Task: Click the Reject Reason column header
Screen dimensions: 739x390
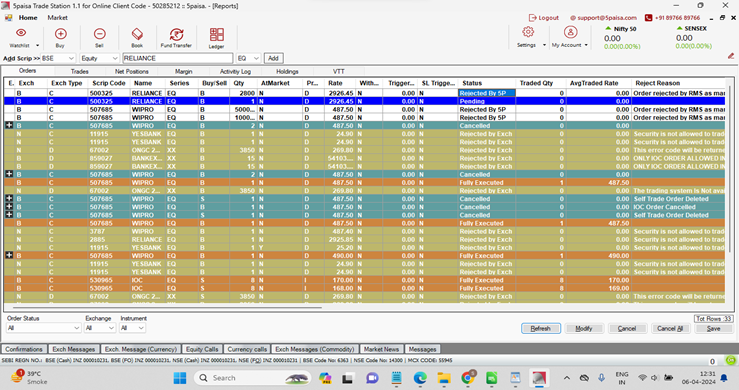Action: point(678,83)
